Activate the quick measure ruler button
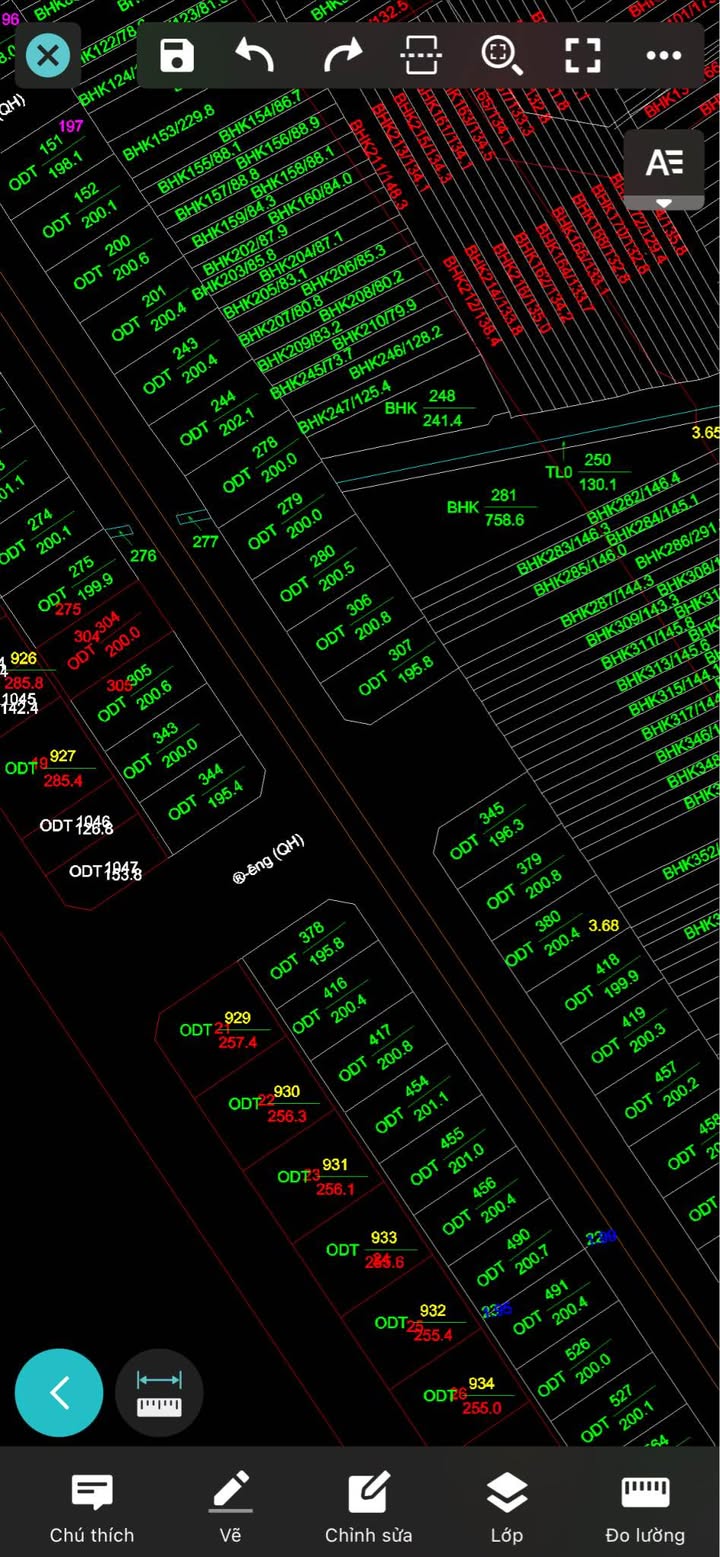 (x=159, y=1393)
